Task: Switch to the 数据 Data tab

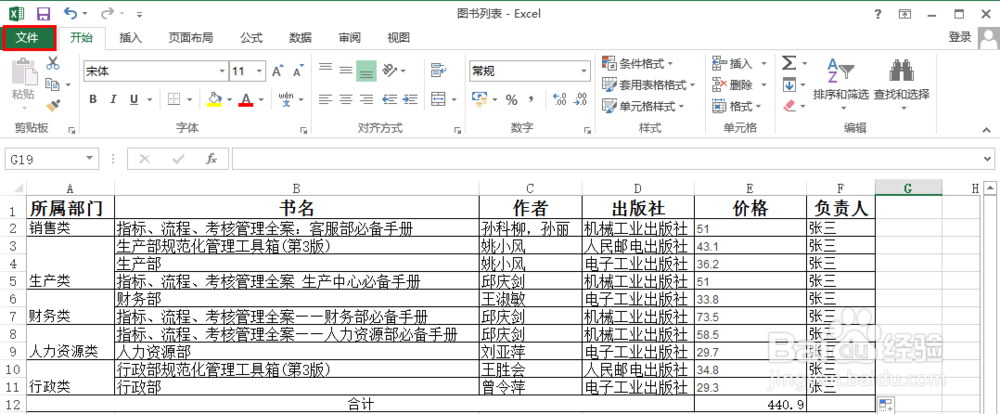Action: pos(300,38)
